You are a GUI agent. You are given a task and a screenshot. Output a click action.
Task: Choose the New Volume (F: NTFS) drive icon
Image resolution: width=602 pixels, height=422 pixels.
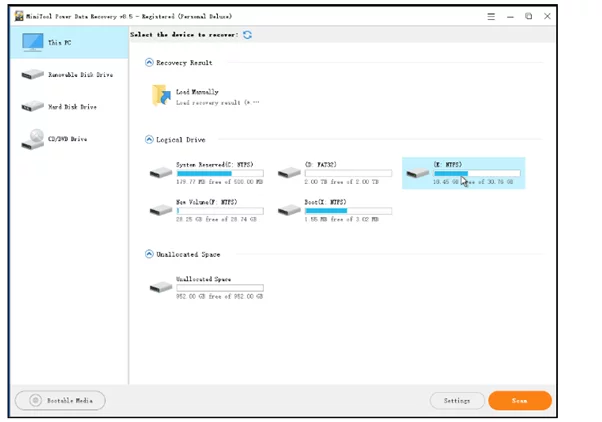pos(160,210)
